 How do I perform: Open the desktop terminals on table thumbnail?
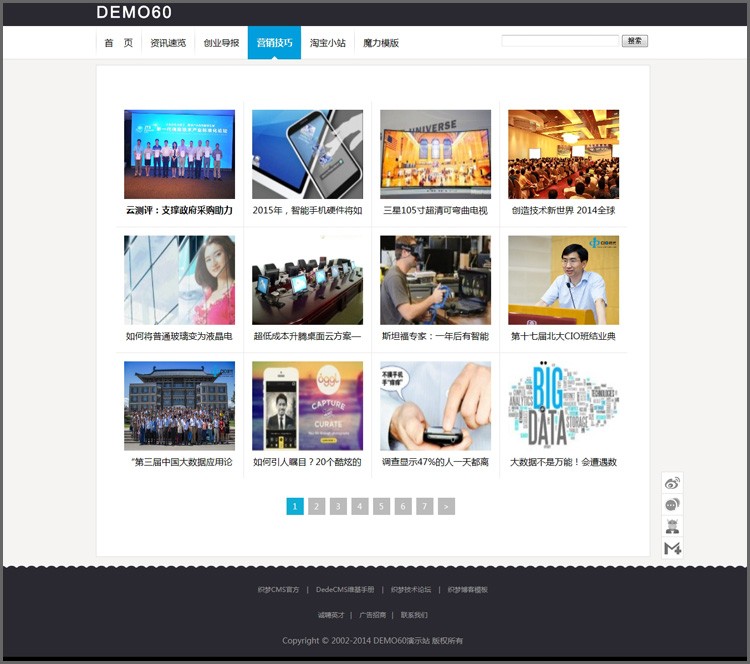pyautogui.click(x=308, y=280)
